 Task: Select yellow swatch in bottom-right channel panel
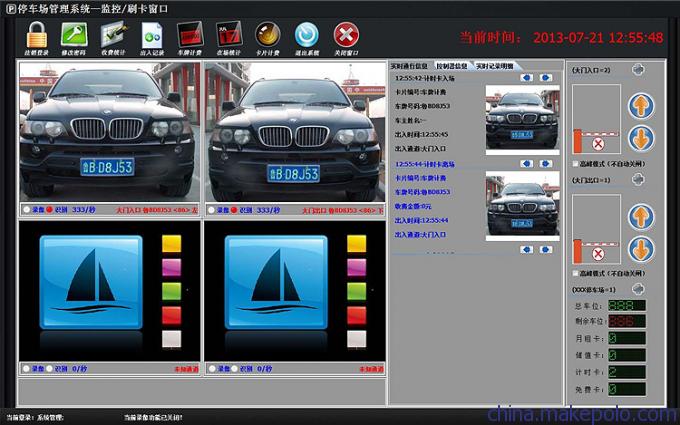pyautogui.click(x=356, y=244)
